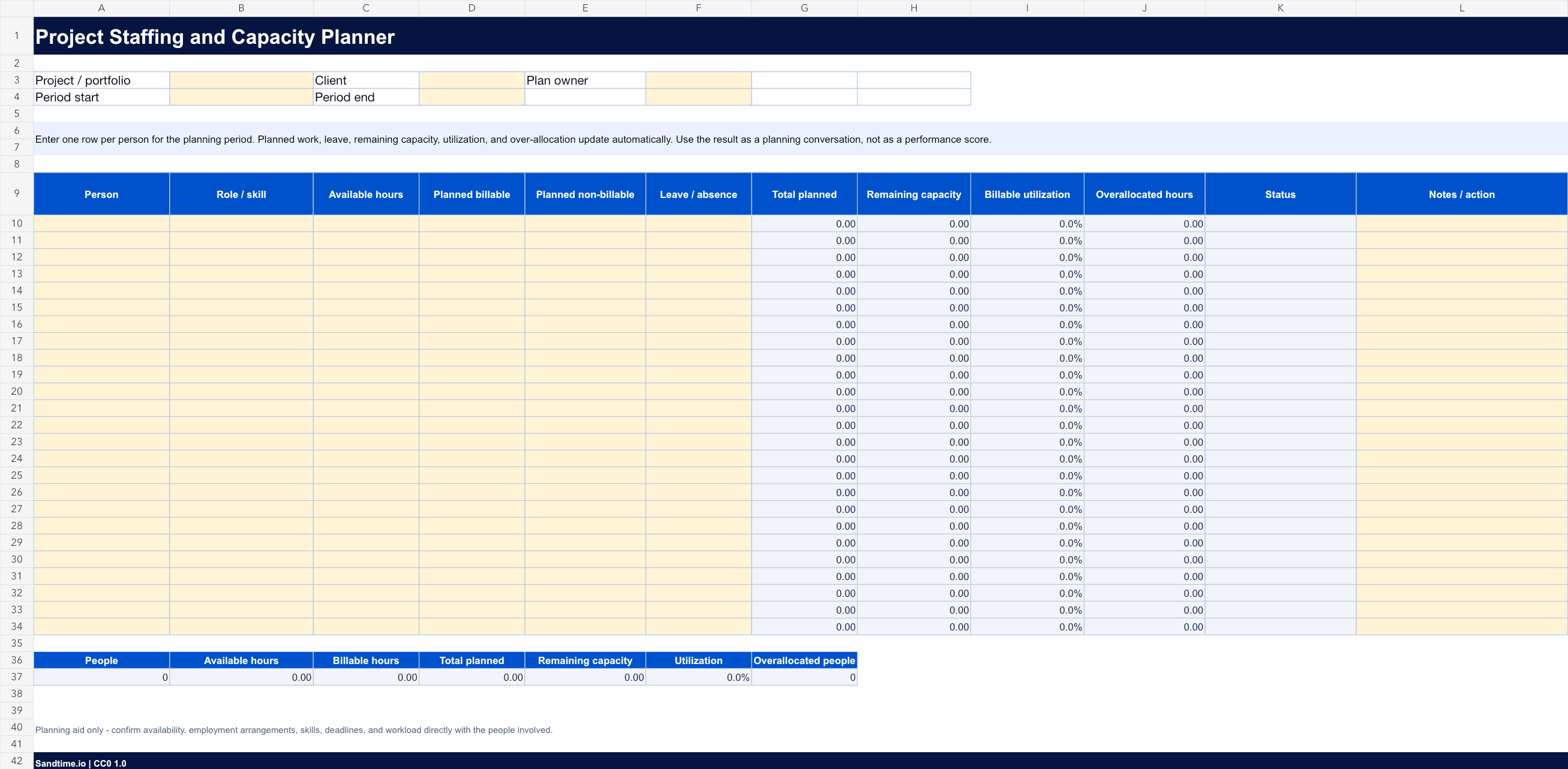Screen dimensions: 1568x769
Task: Click the Person column header cell
Action: (101, 194)
